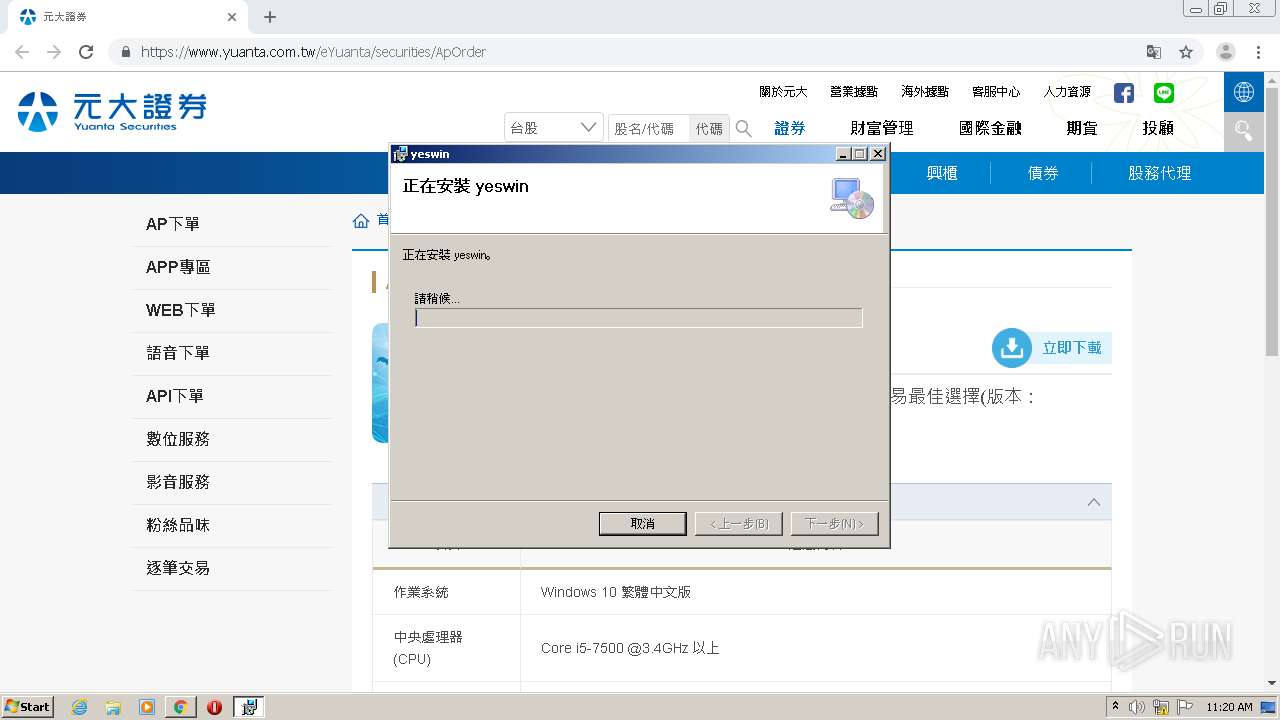Select the 期貨 main menu item
The image size is (1280, 720).
(1082, 128)
